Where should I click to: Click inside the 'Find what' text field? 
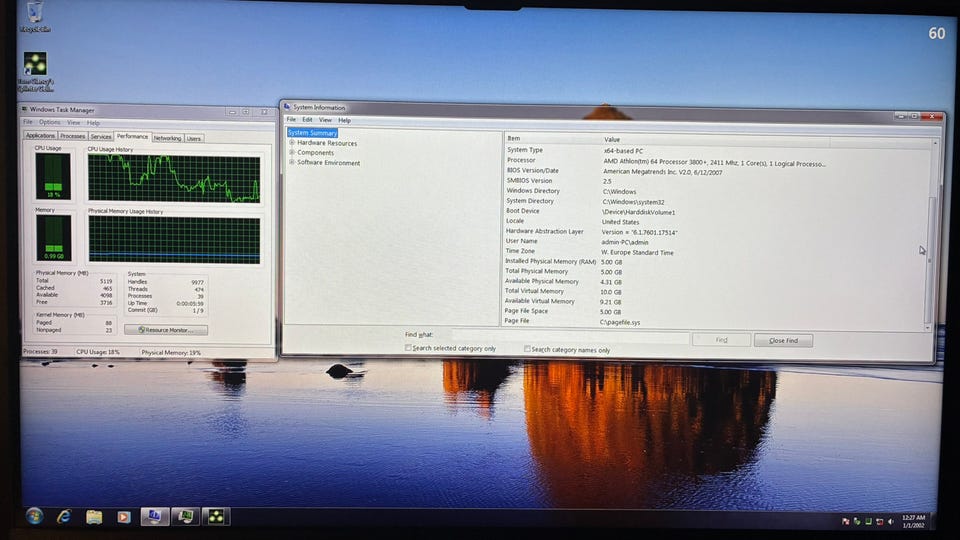(x=570, y=338)
